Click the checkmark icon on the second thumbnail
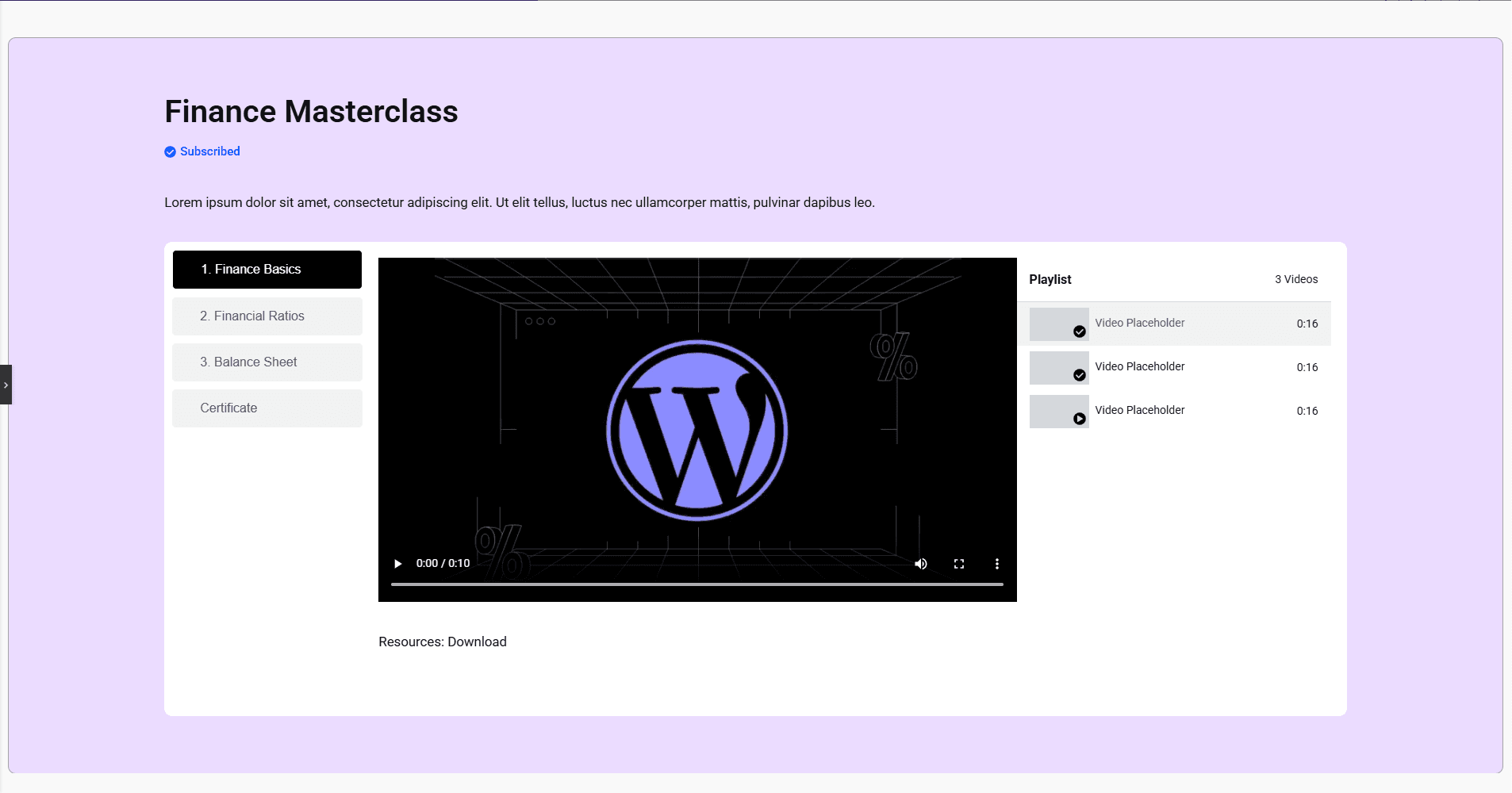Screen dimensions: 1512x793 tap(1080, 375)
